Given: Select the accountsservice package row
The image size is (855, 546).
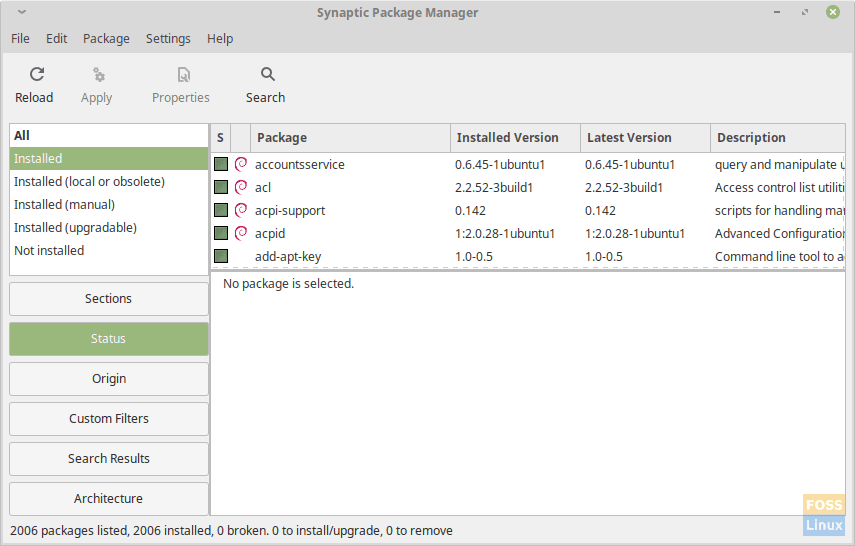Looking at the screenshot, I should (528, 164).
